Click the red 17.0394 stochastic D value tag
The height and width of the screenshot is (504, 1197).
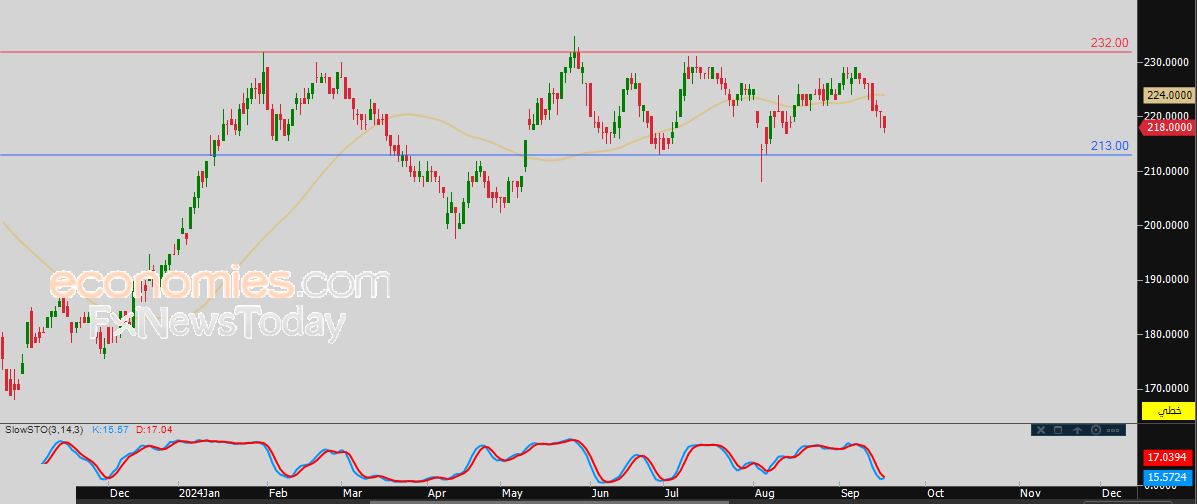point(1167,459)
